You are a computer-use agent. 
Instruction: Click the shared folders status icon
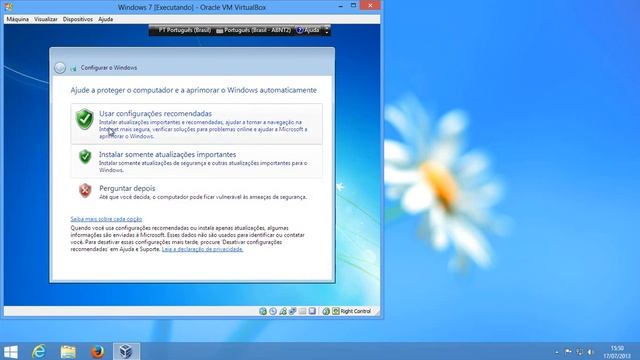click(x=302, y=311)
